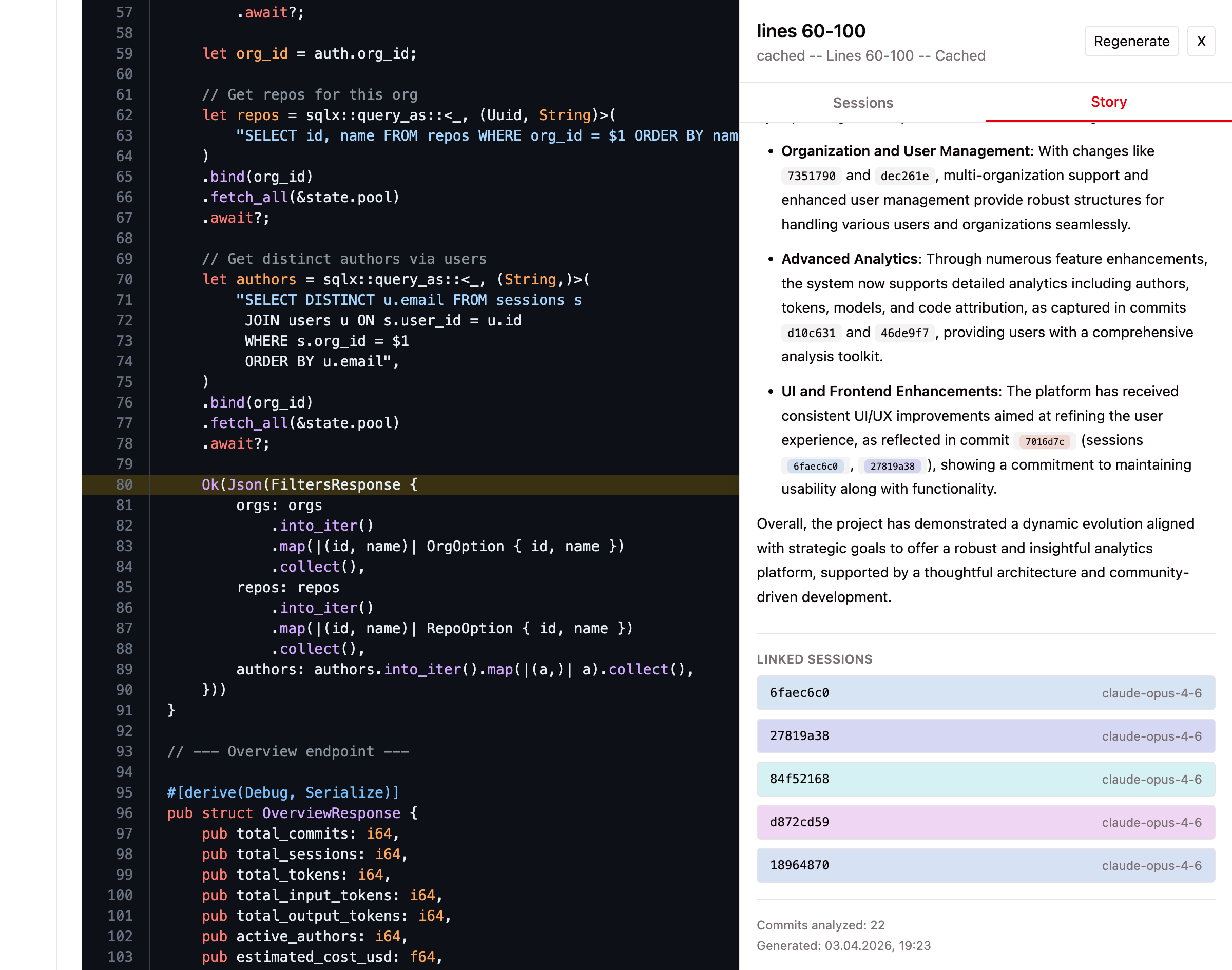1232x970 pixels.
Task: Click commit hash 46de9f7 badge
Action: click(x=904, y=333)
